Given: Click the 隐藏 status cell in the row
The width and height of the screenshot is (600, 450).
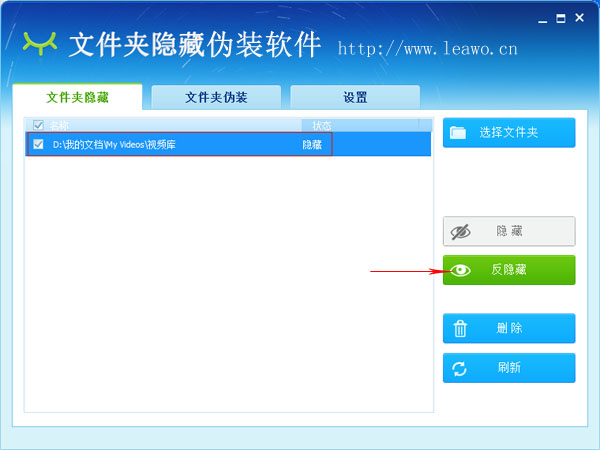Looking at the screenshot, I should pyautogui.click(x=312, y=145).
